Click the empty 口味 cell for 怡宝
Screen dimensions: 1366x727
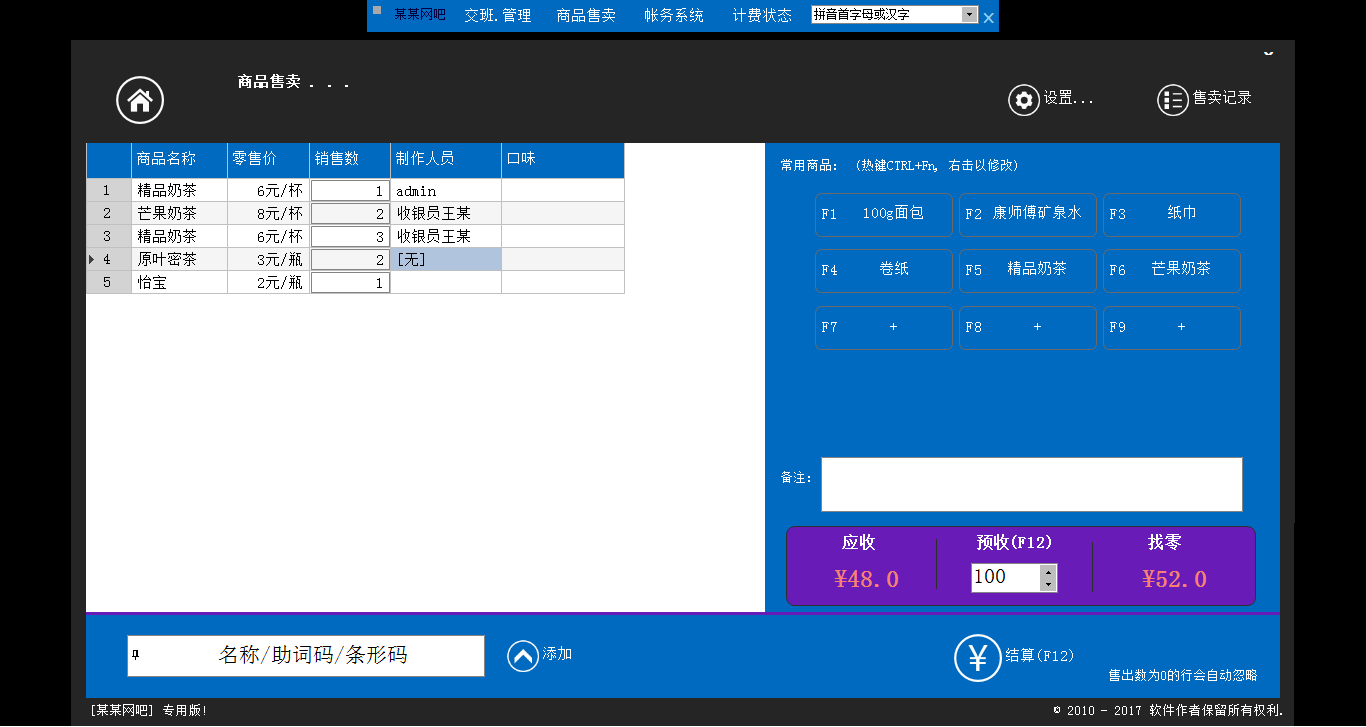click(563, 282)
